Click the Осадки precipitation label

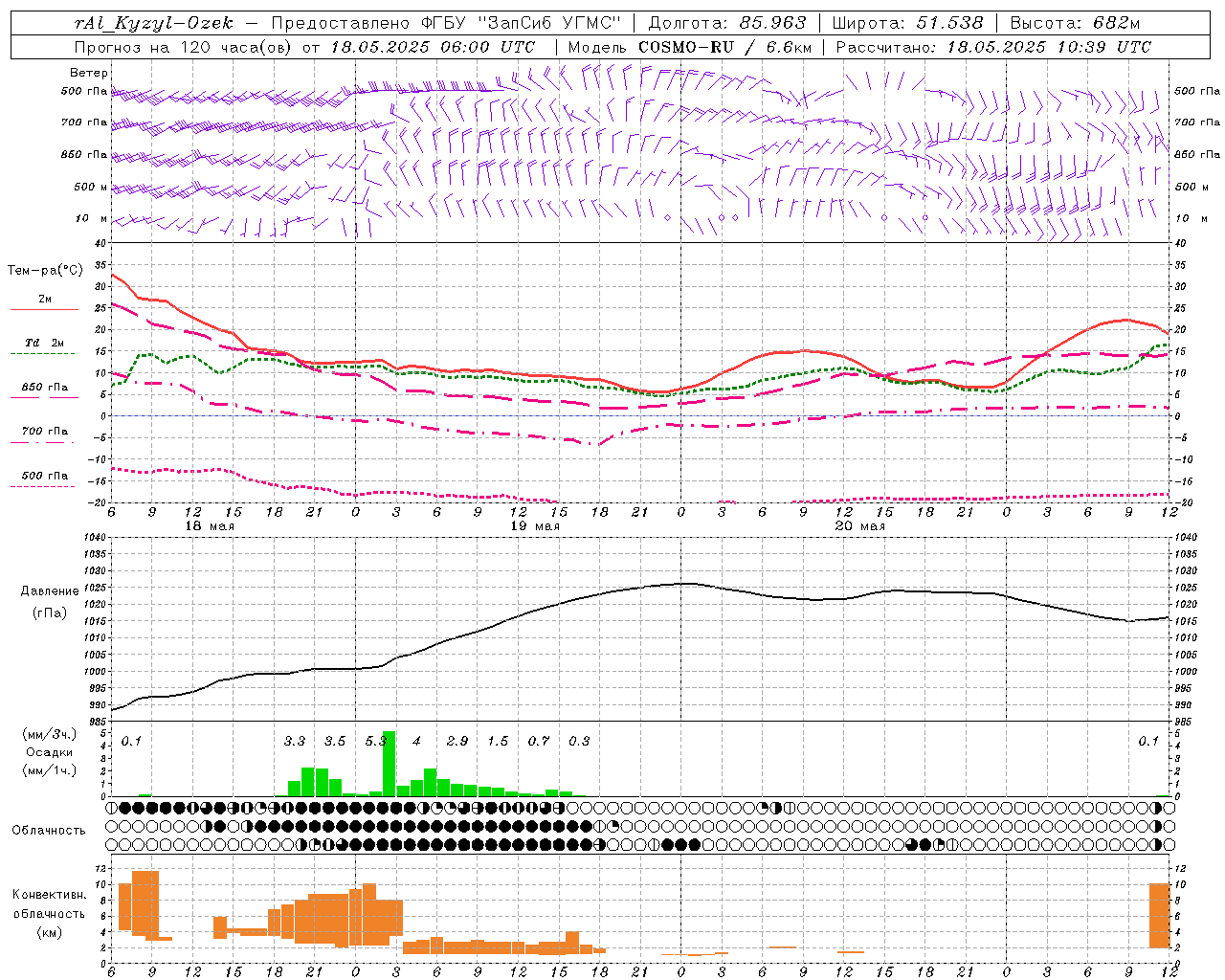click(x=50, y=752)
